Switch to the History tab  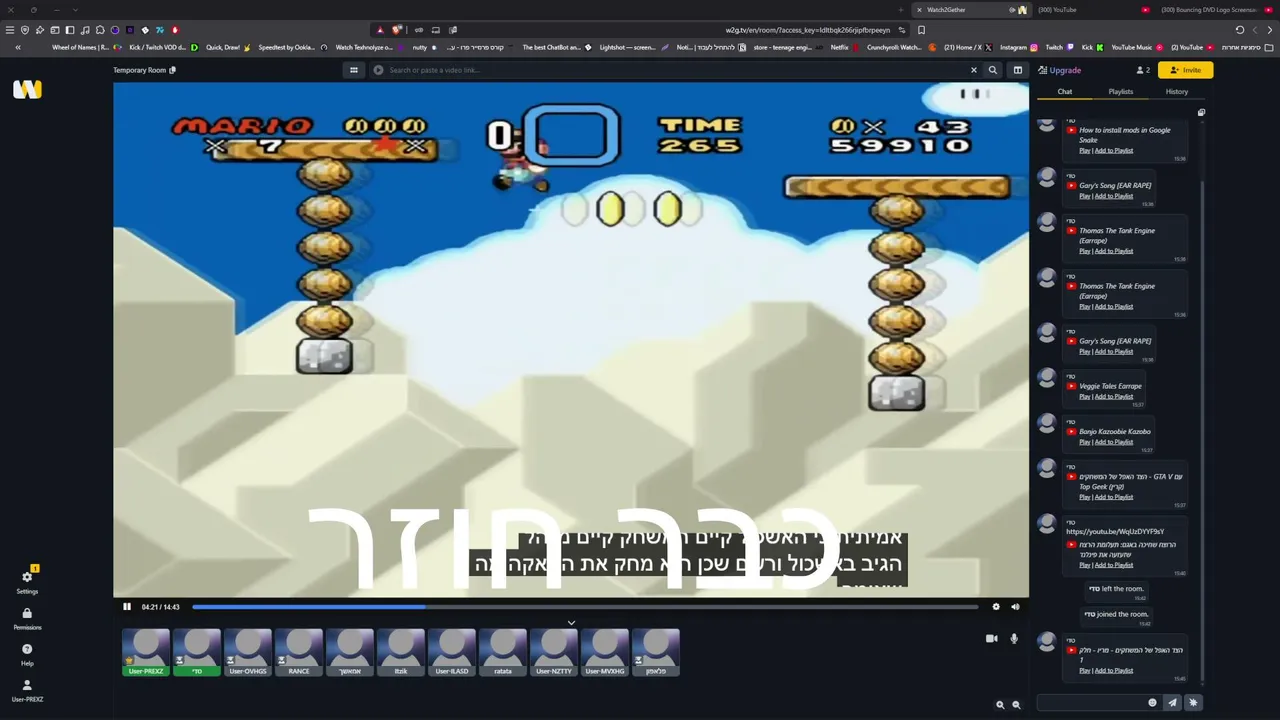point(1177,92)
